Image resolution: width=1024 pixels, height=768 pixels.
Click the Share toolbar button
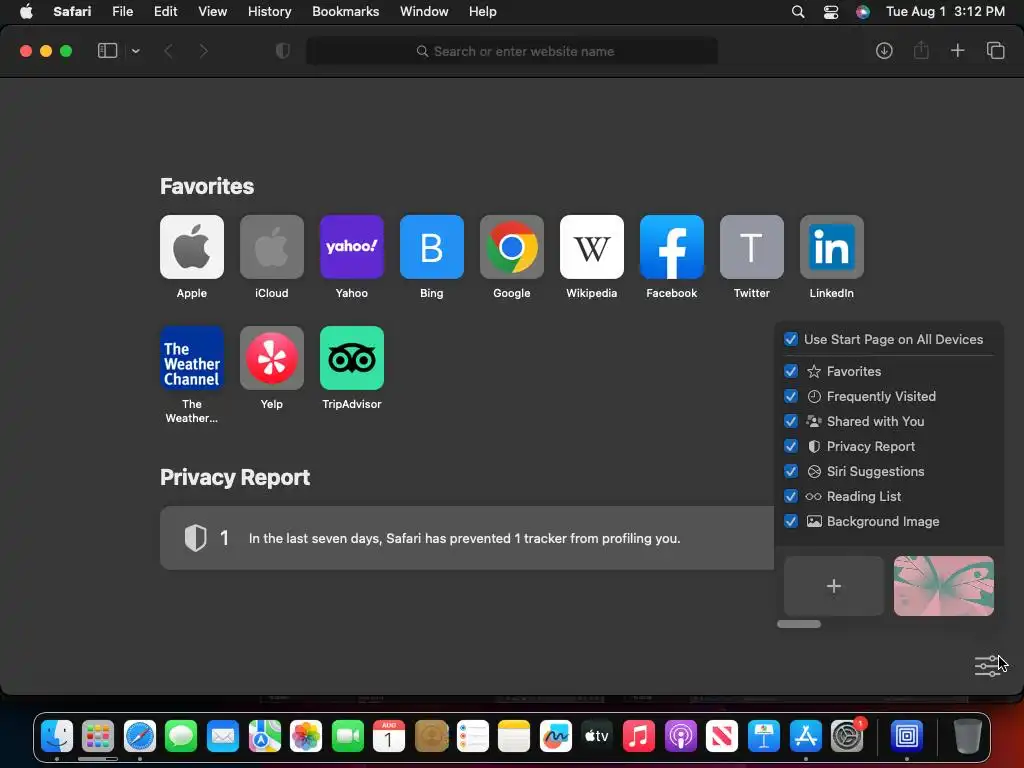point(921,50)
